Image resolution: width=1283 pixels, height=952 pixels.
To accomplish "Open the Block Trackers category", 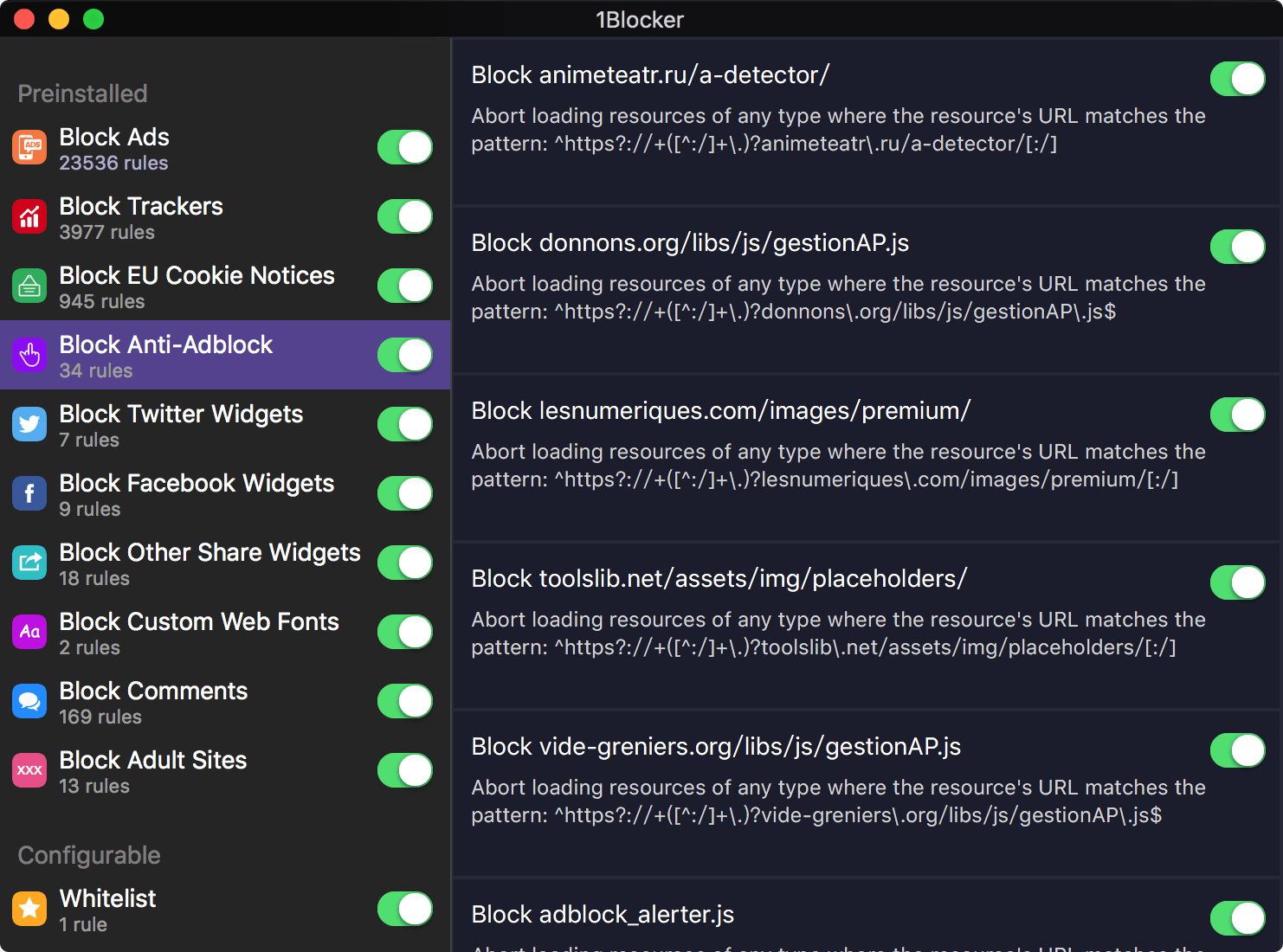I will (225, 216).
